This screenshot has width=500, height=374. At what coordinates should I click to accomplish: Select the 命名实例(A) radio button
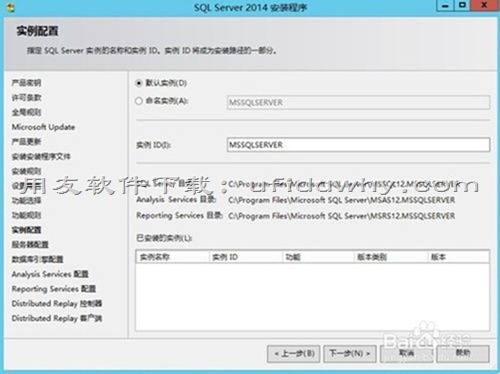[x=139, y=101]
